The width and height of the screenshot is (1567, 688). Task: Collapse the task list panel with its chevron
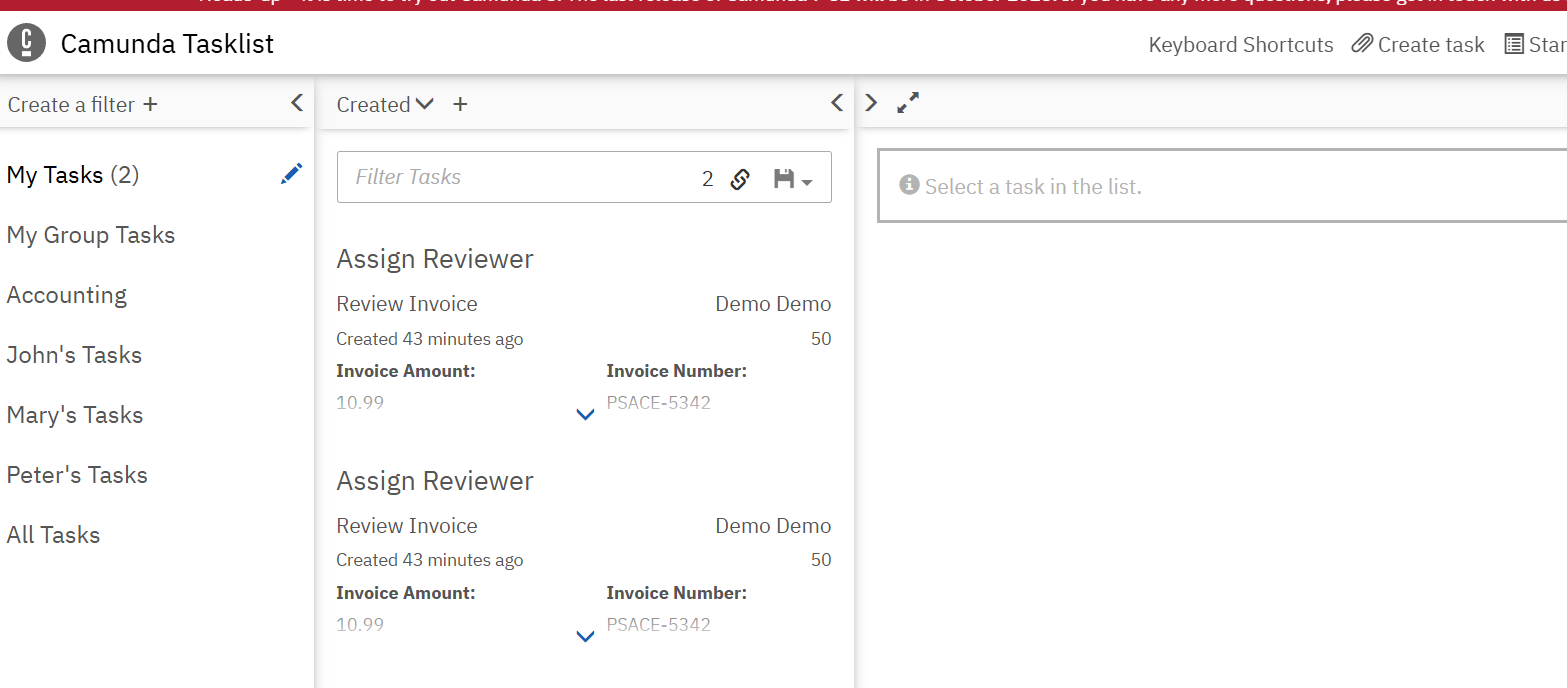(837, 102)
